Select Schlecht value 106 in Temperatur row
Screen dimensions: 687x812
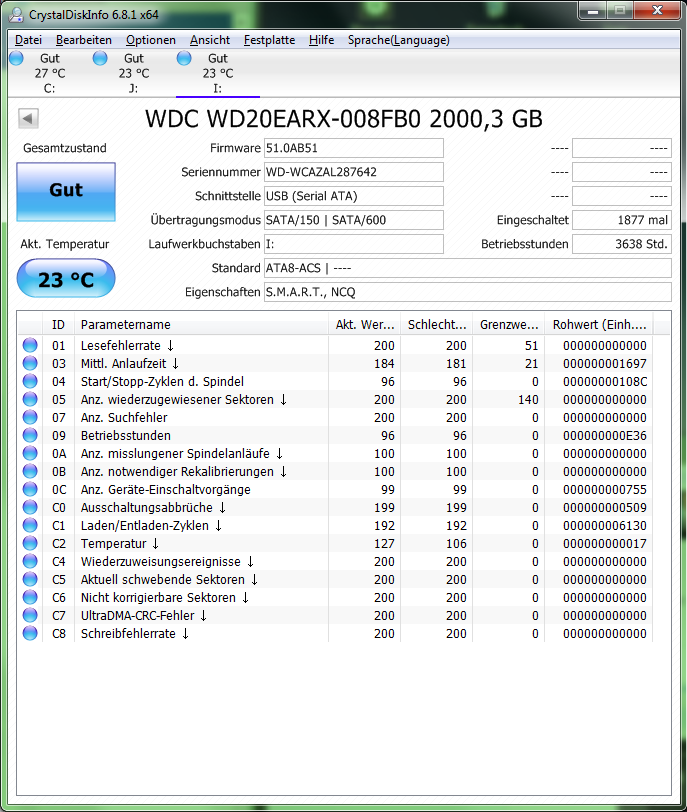click(456, 544)
